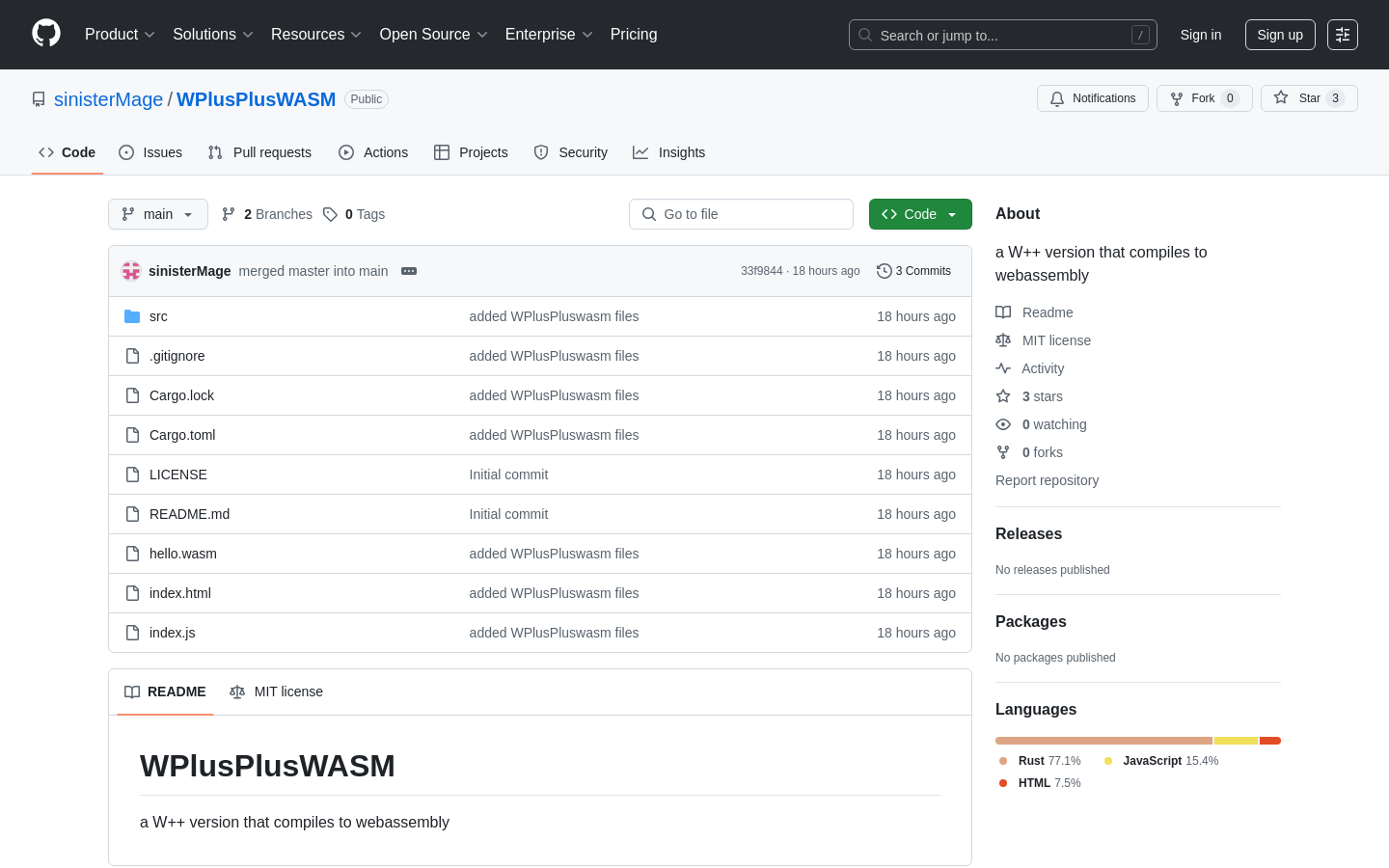Viewport: 1389px width, 868px height.
Task: Select the MIT license tab in file viewer
Action: (276, 692)
